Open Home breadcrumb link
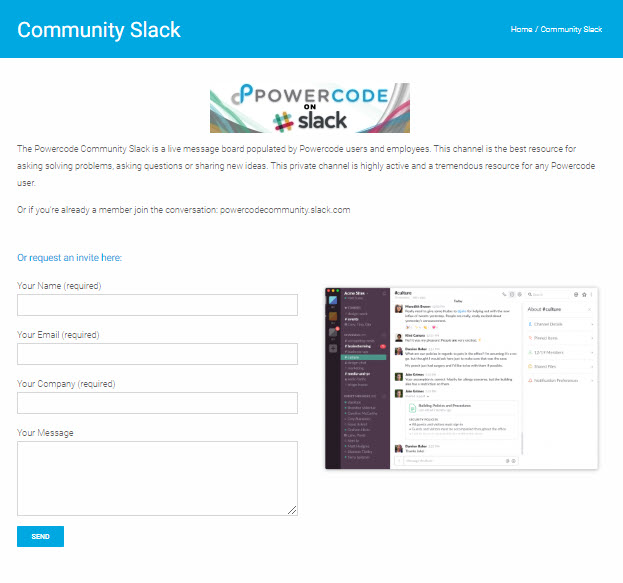The height and width of the screenshot is (583, 623). [521, 29]
